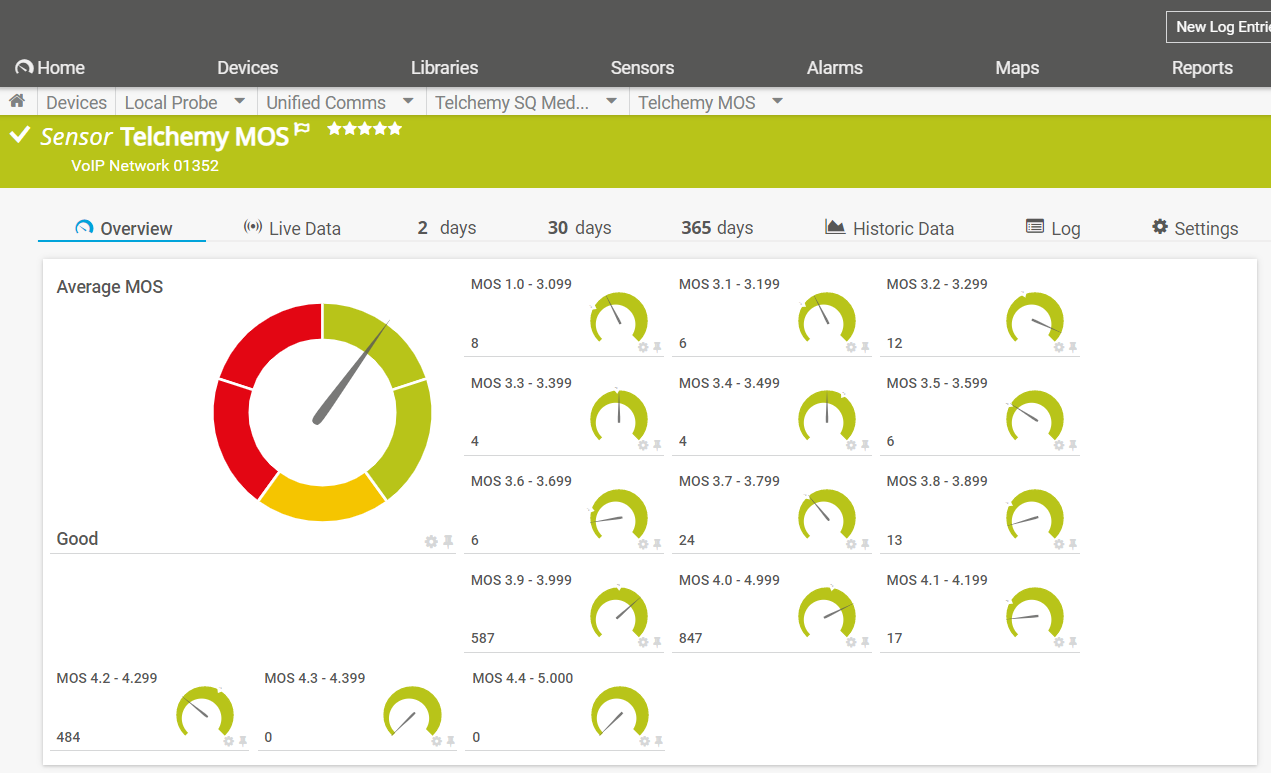Expand the Local Probe breadcrumb dropdown
Screen dimensions: 1271x773
[240, 101]
